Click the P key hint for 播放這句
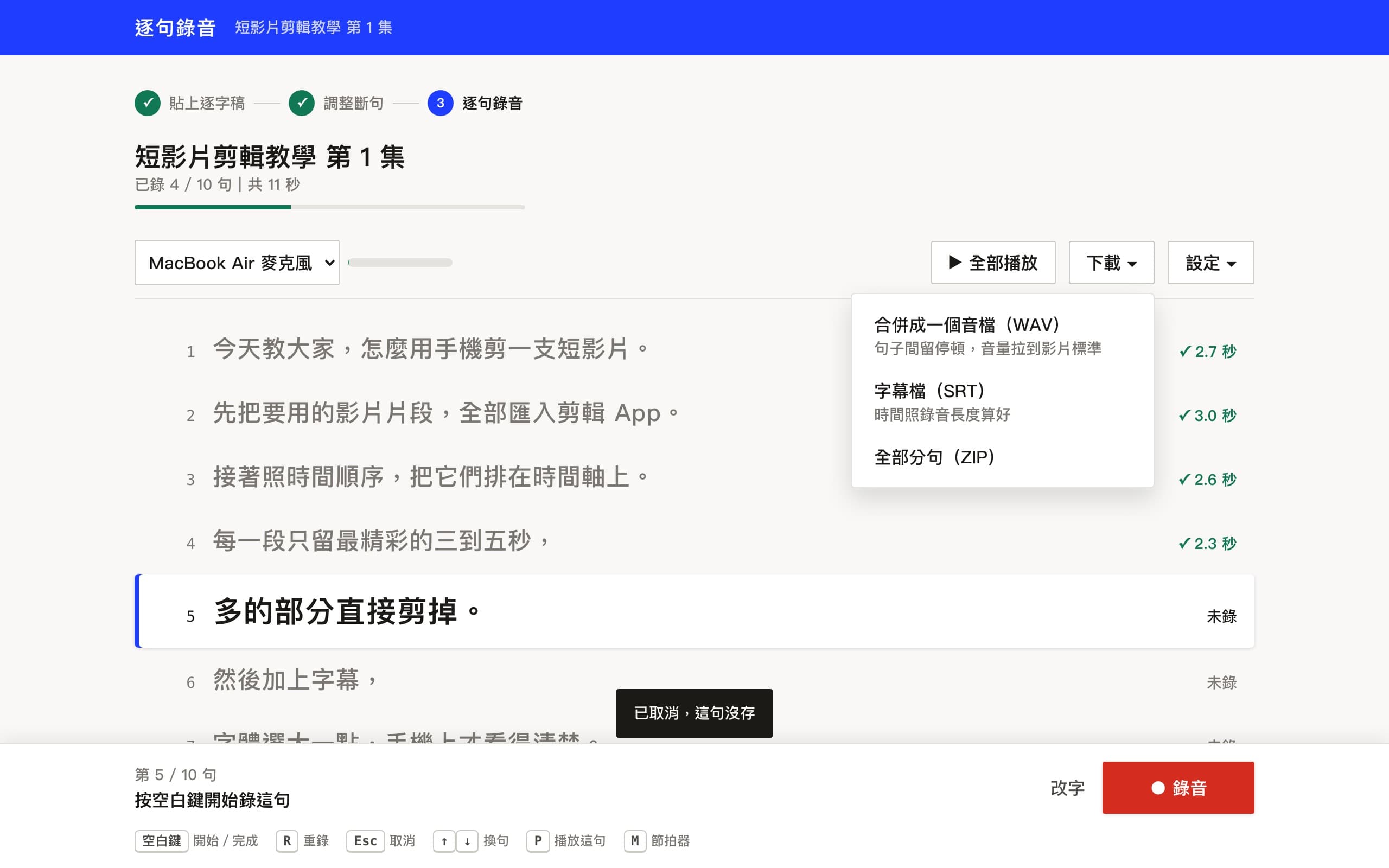 coord(538,841)
